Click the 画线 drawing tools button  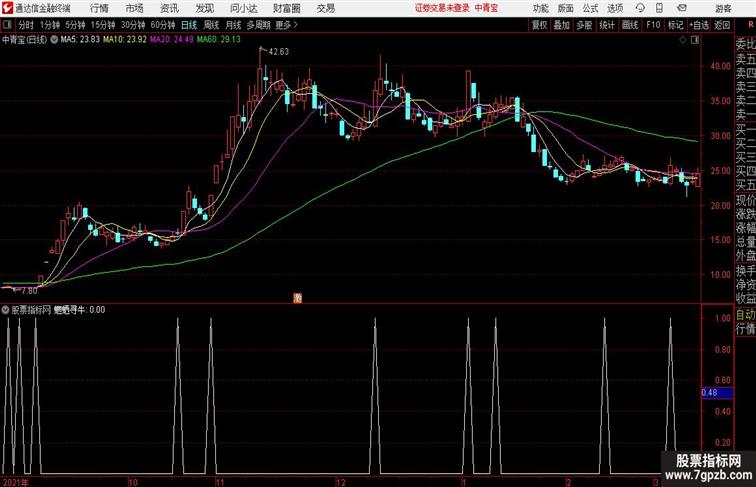click(630, 25)
